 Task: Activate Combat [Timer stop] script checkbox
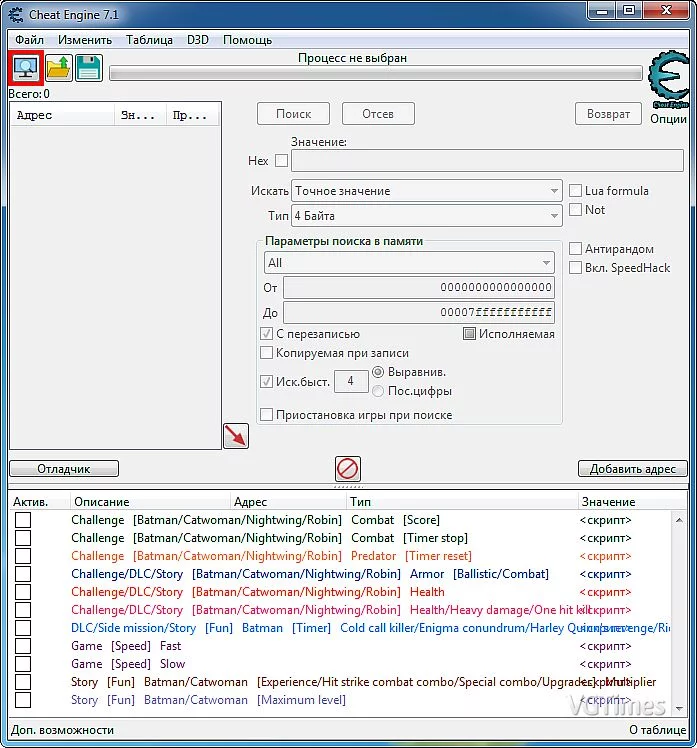[23, 538]
